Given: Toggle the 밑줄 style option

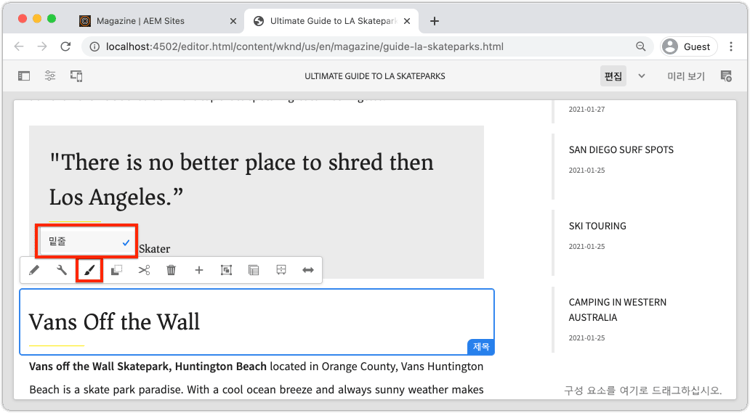Looking at the screenshot, I should (x=87, y=242).
